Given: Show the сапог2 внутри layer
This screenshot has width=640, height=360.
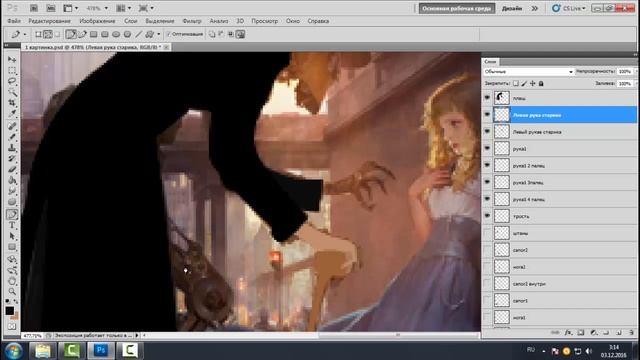Looking at the screenshot, I should click(487, 283).
